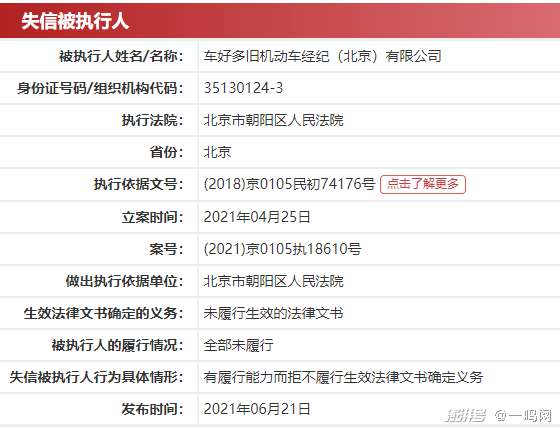Click the 执行法院 label

[x=152, y=120]
